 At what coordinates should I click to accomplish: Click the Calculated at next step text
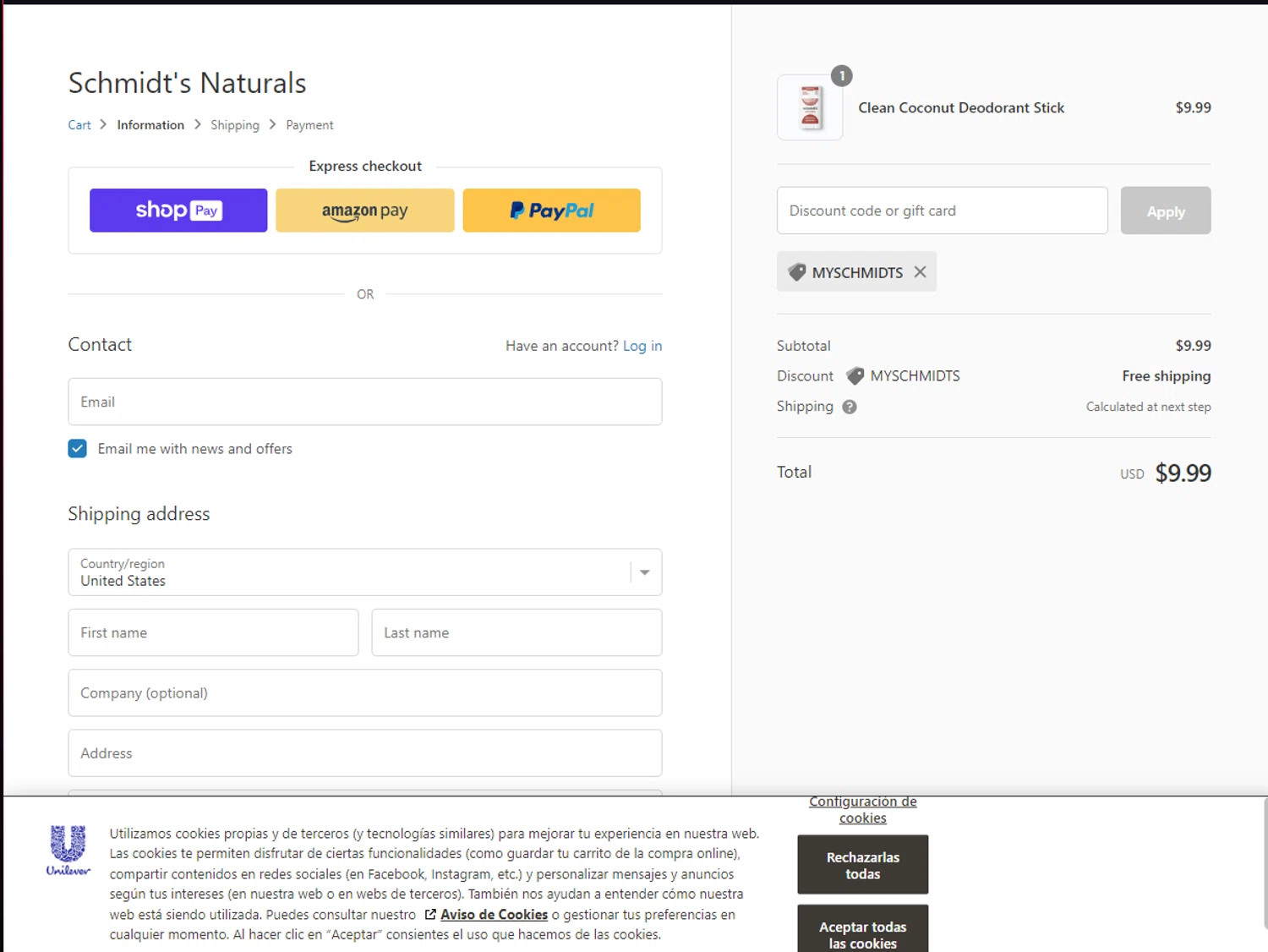1149,407
